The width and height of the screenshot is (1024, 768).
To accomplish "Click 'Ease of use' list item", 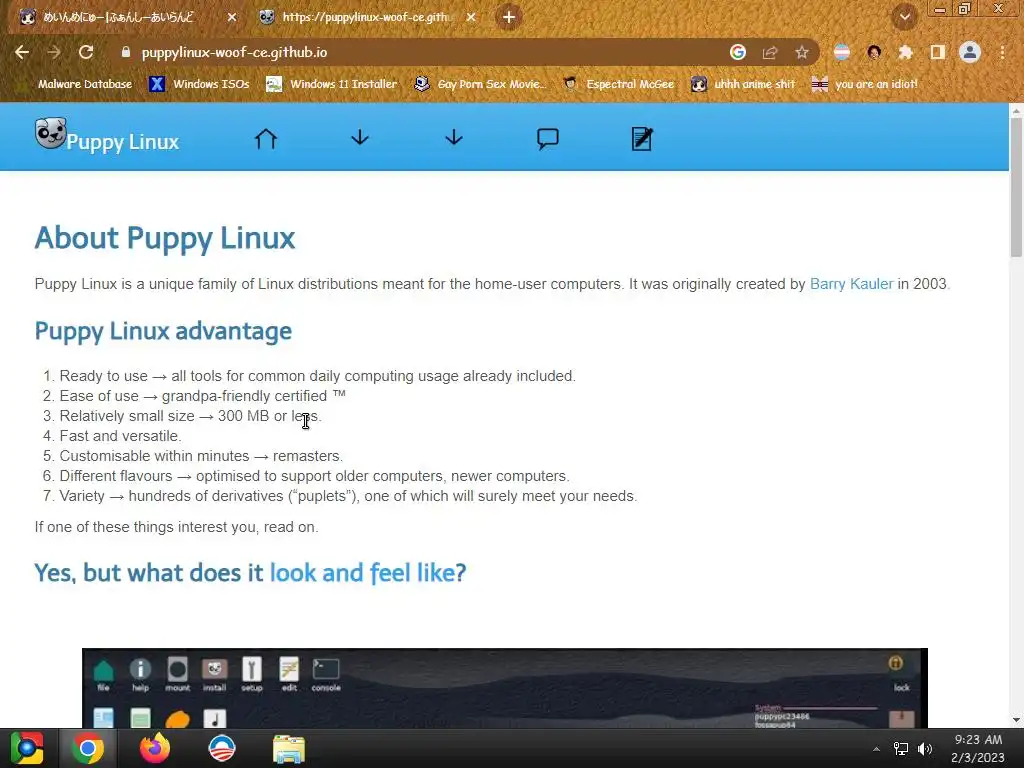I will (202, 396).
